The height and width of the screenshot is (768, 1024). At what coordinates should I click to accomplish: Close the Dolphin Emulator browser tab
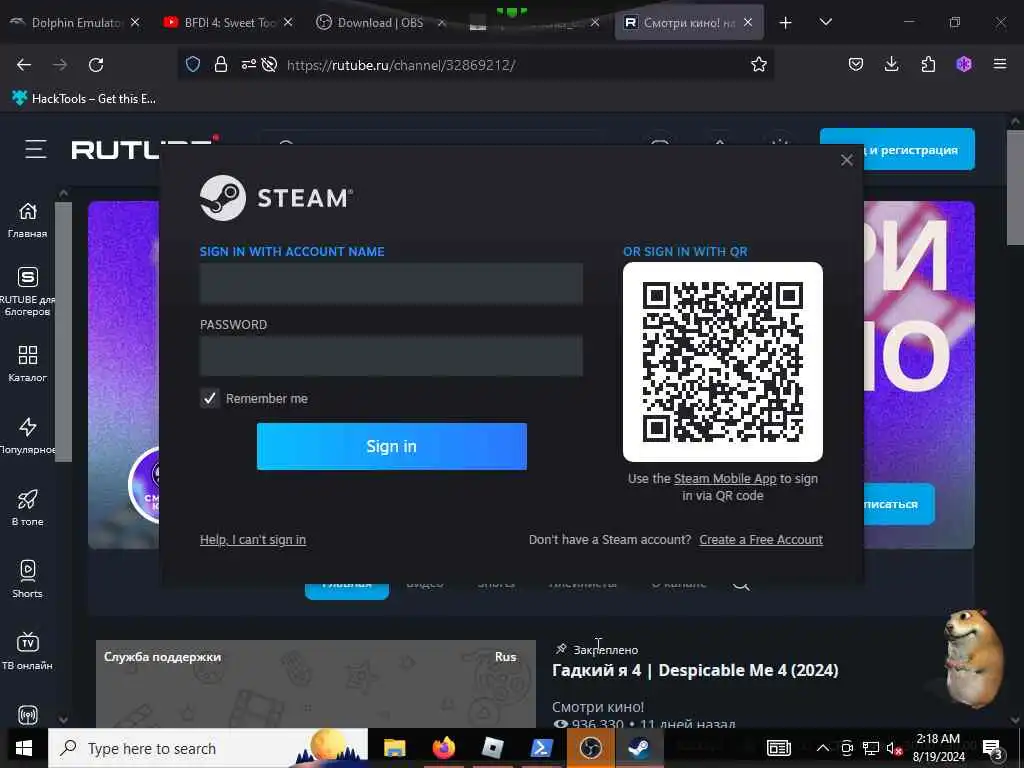[135, 22]
